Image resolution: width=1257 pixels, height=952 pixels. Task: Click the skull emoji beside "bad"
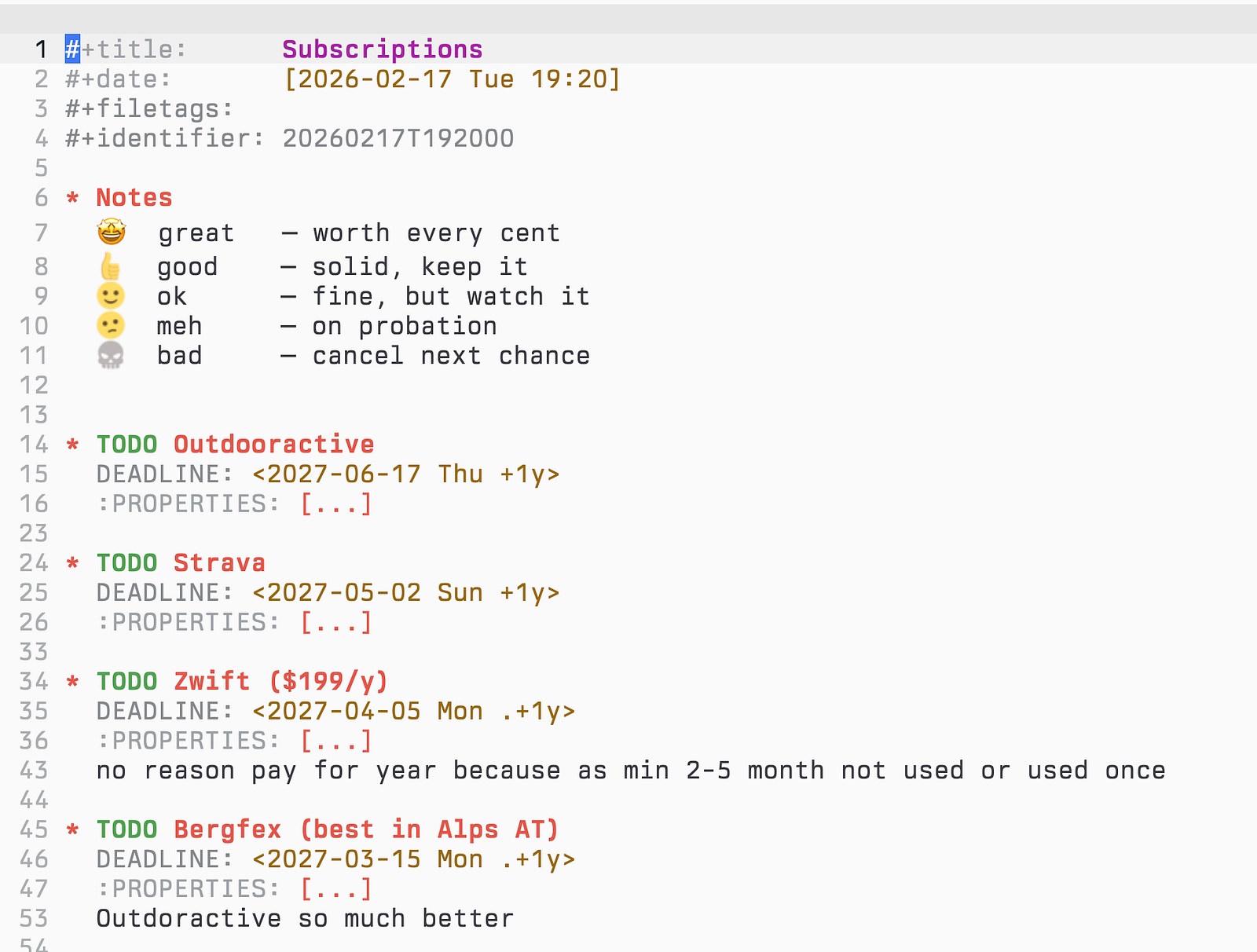[111, 356]
